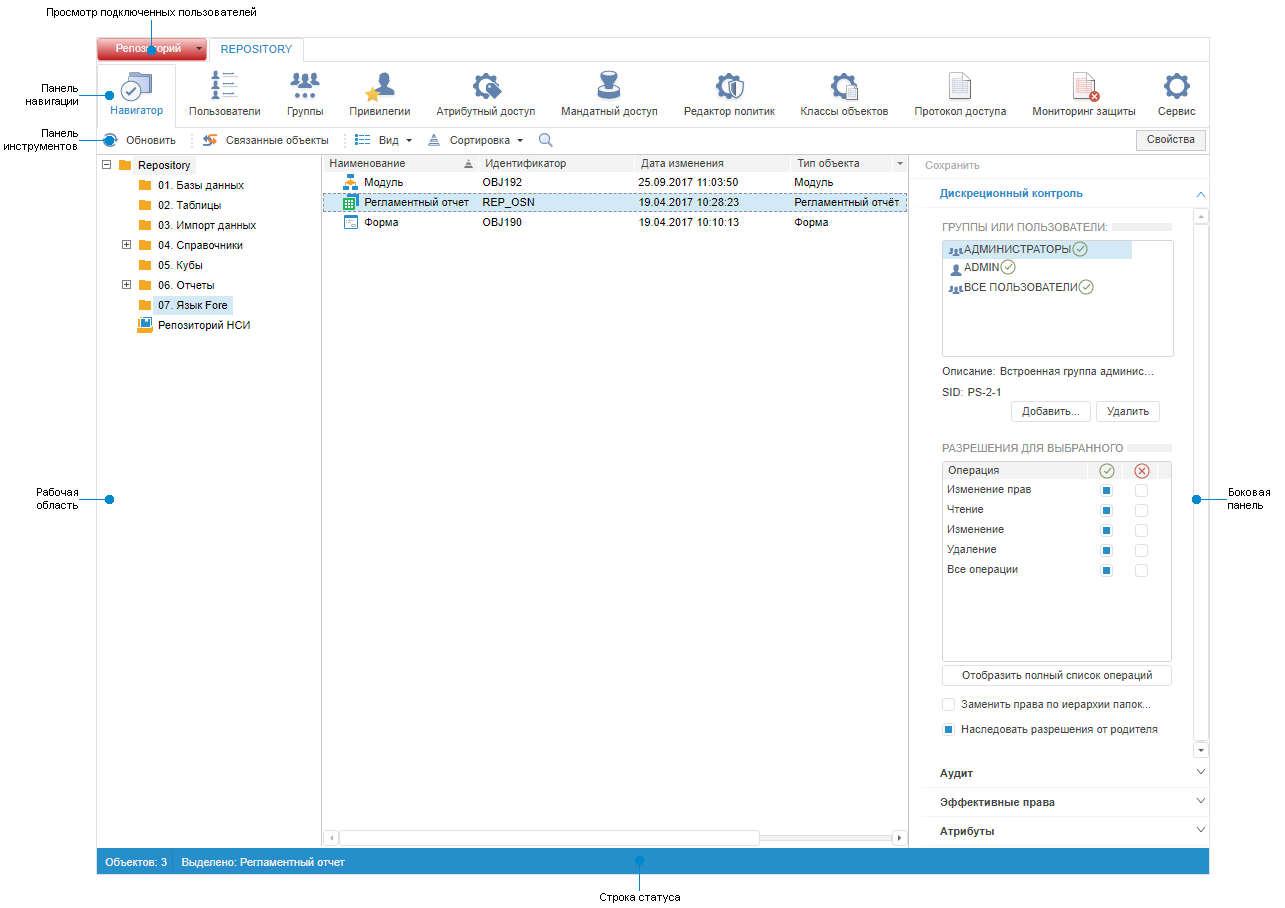The image size is (1285, 908).
Task: Toggle allow checkbox for Чтение operation
Action: click(x=1106, y=511)
